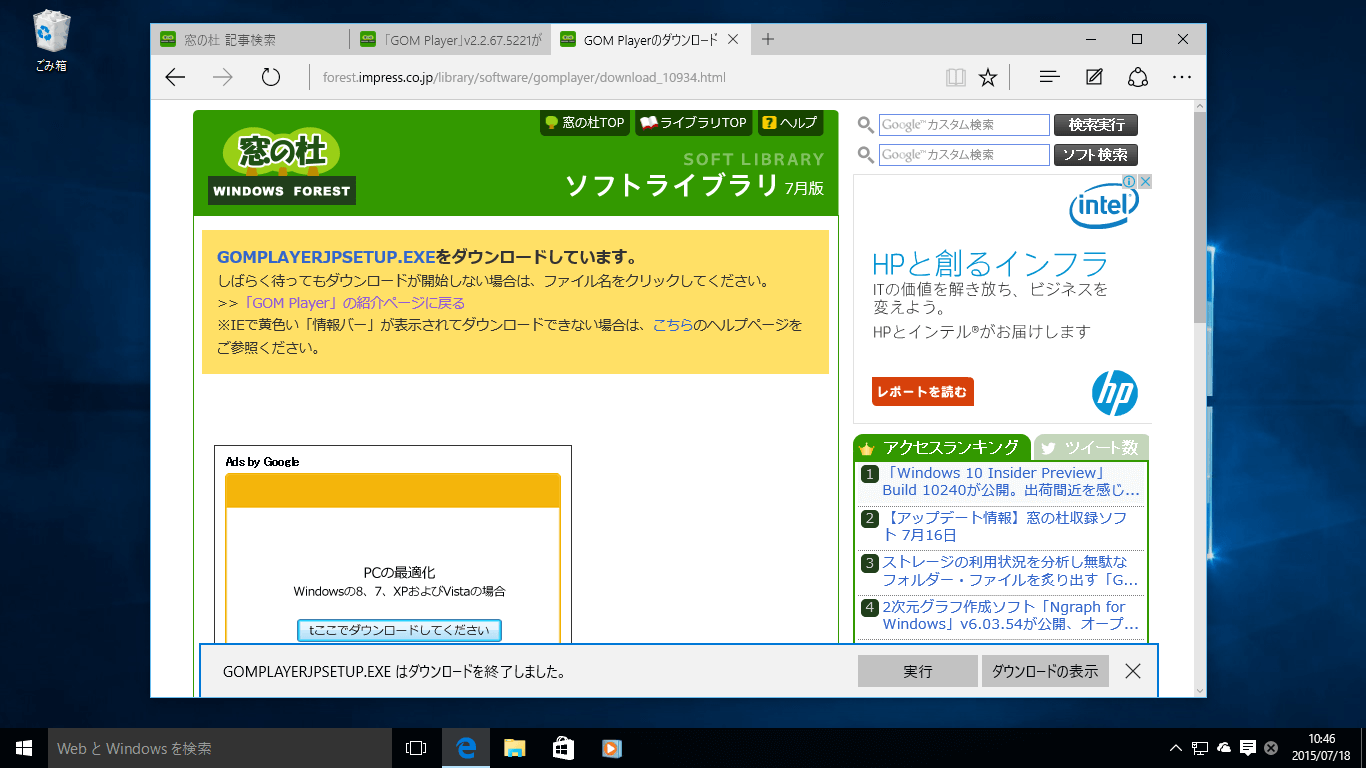
Task: Click the address bar URL field
Action: click(x=622, y=77)
